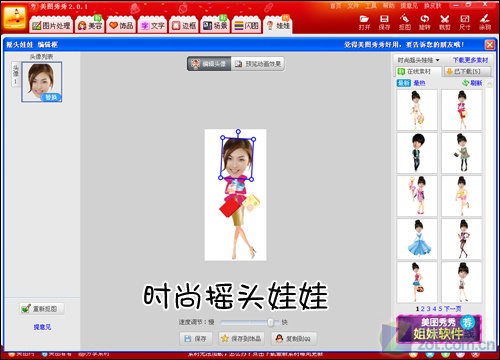
Task: Click the 打开 open-file toolbar icon
Action: pos(364,22)
